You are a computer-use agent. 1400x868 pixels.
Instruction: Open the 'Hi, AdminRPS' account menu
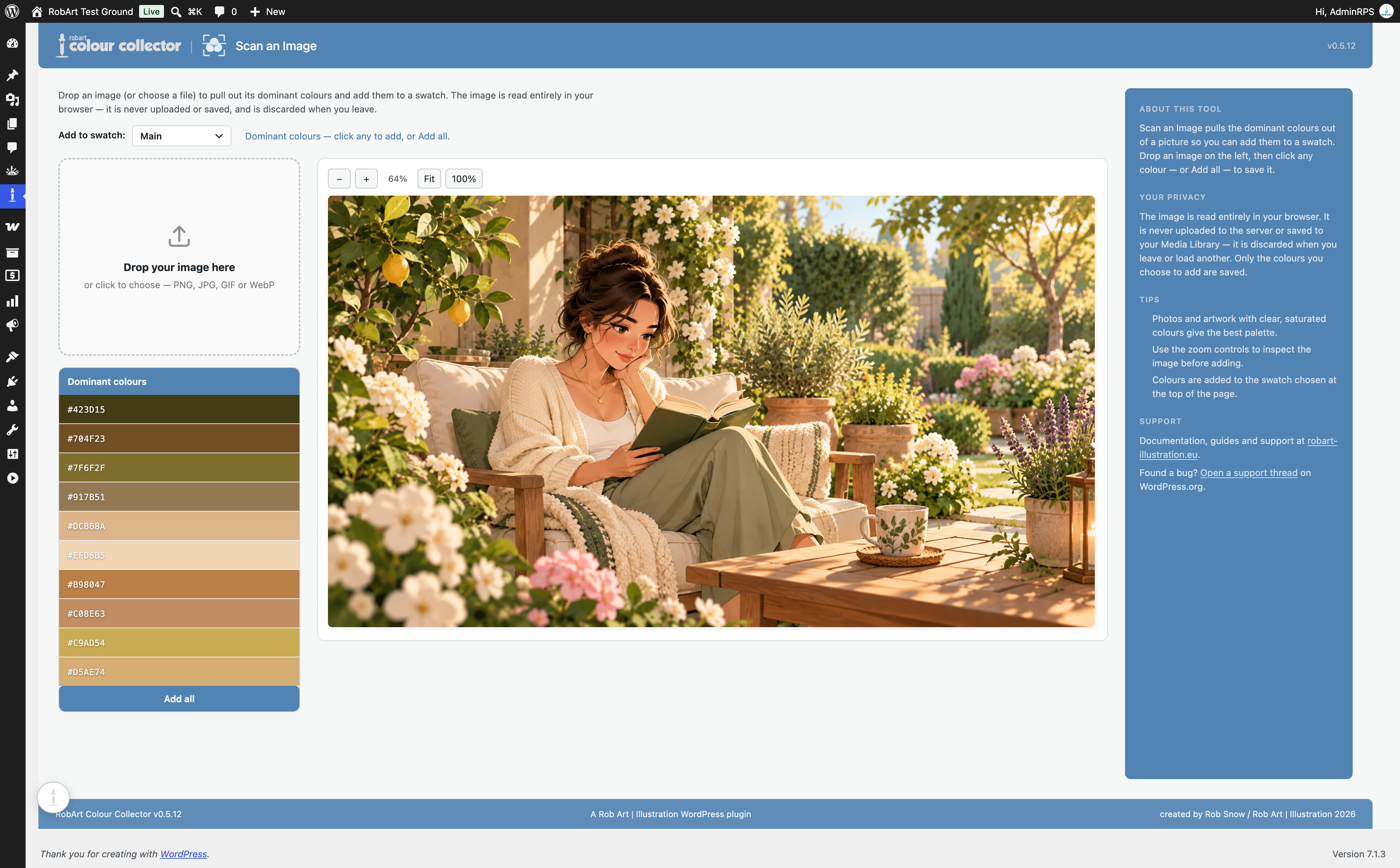pyautogui.click(x=1353, y=11)
